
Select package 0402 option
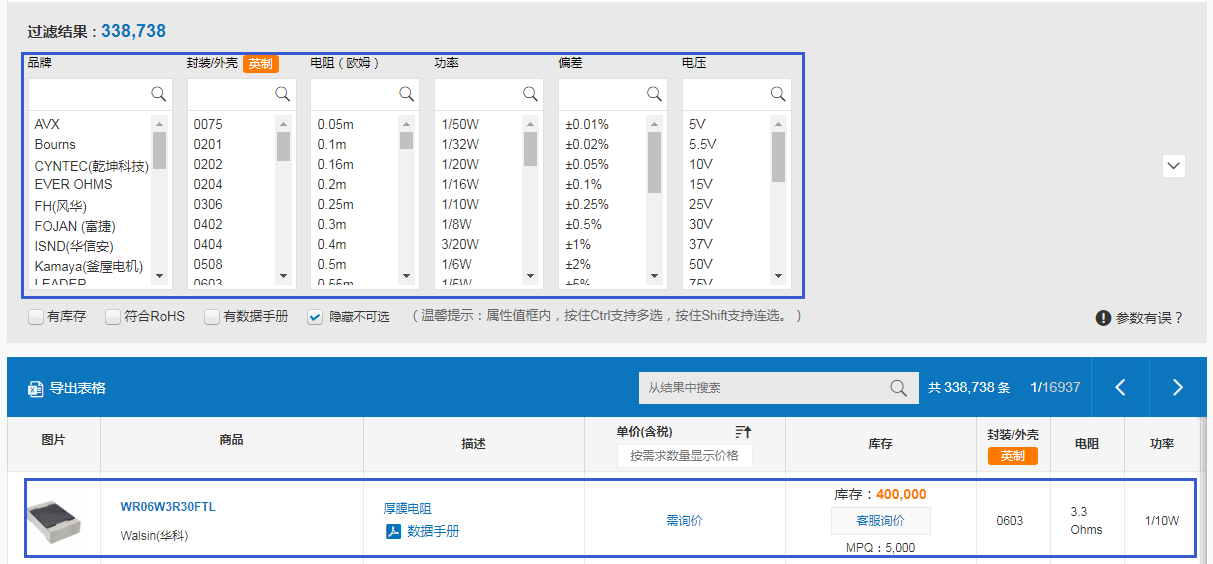(x=208, y=224)
